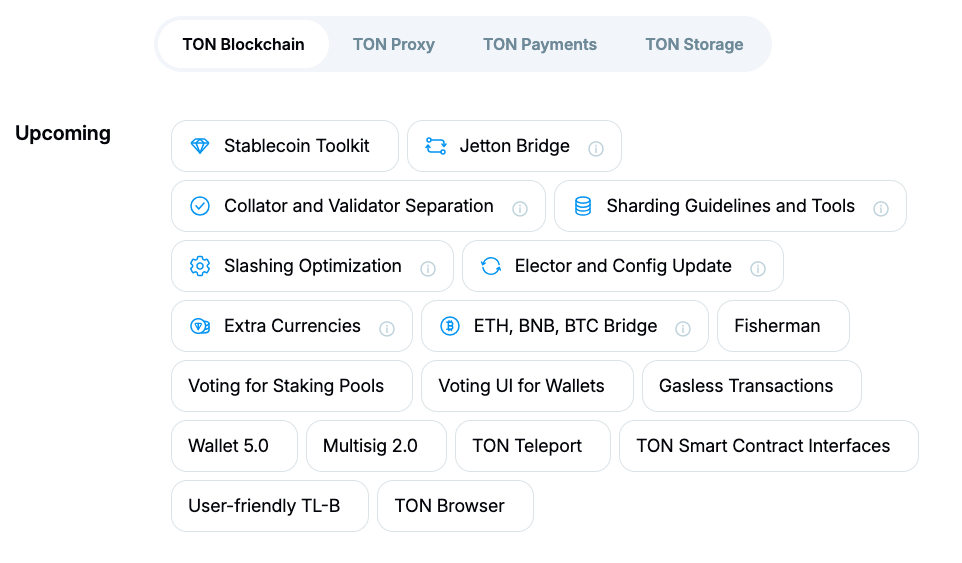Click info icon on ETH, BNB, BTC Bridge

pyautogui.click(x=683, y=328)
